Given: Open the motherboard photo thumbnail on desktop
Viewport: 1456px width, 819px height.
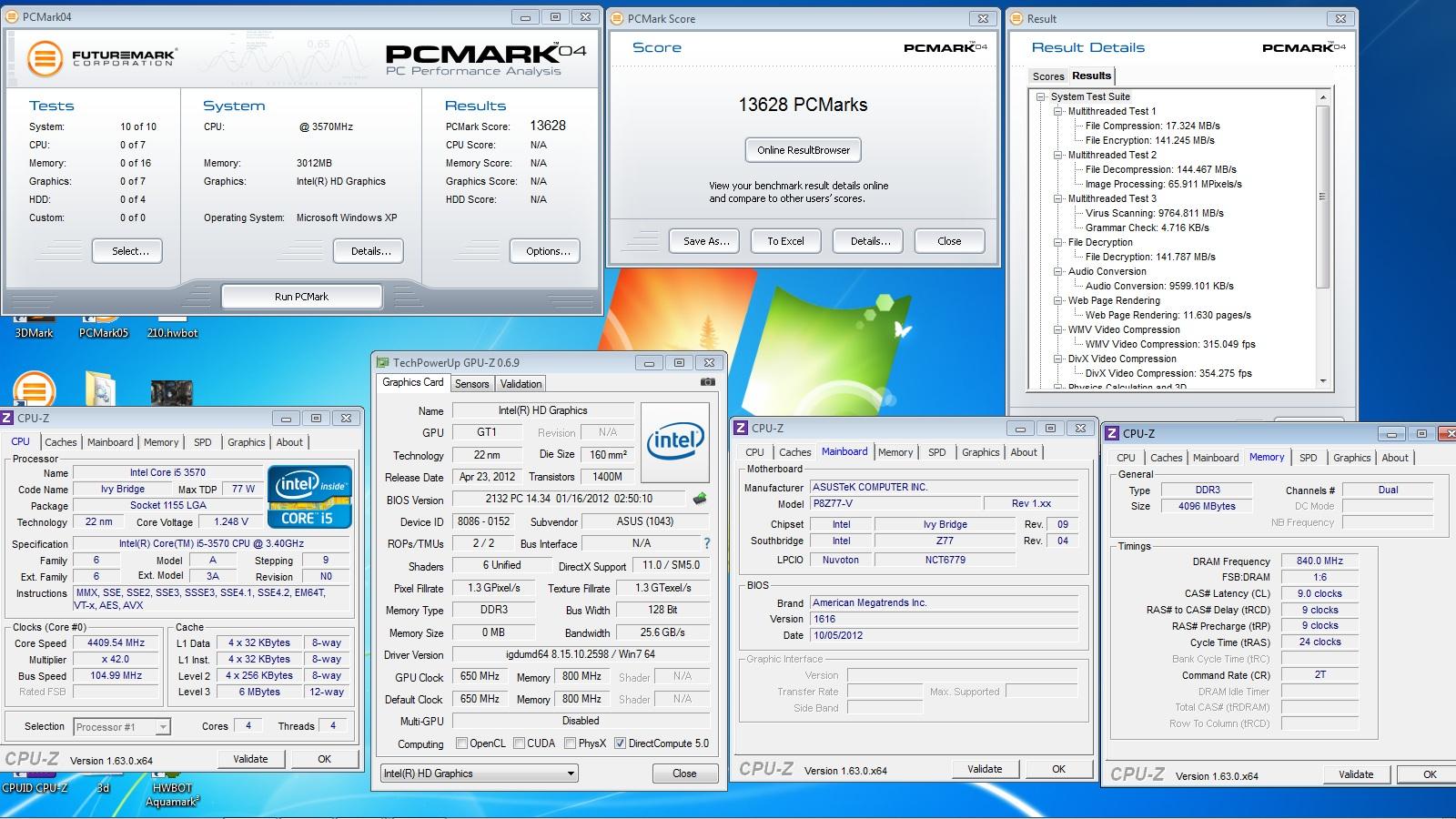Looking at the screenshot, I should tap(171, 393).
